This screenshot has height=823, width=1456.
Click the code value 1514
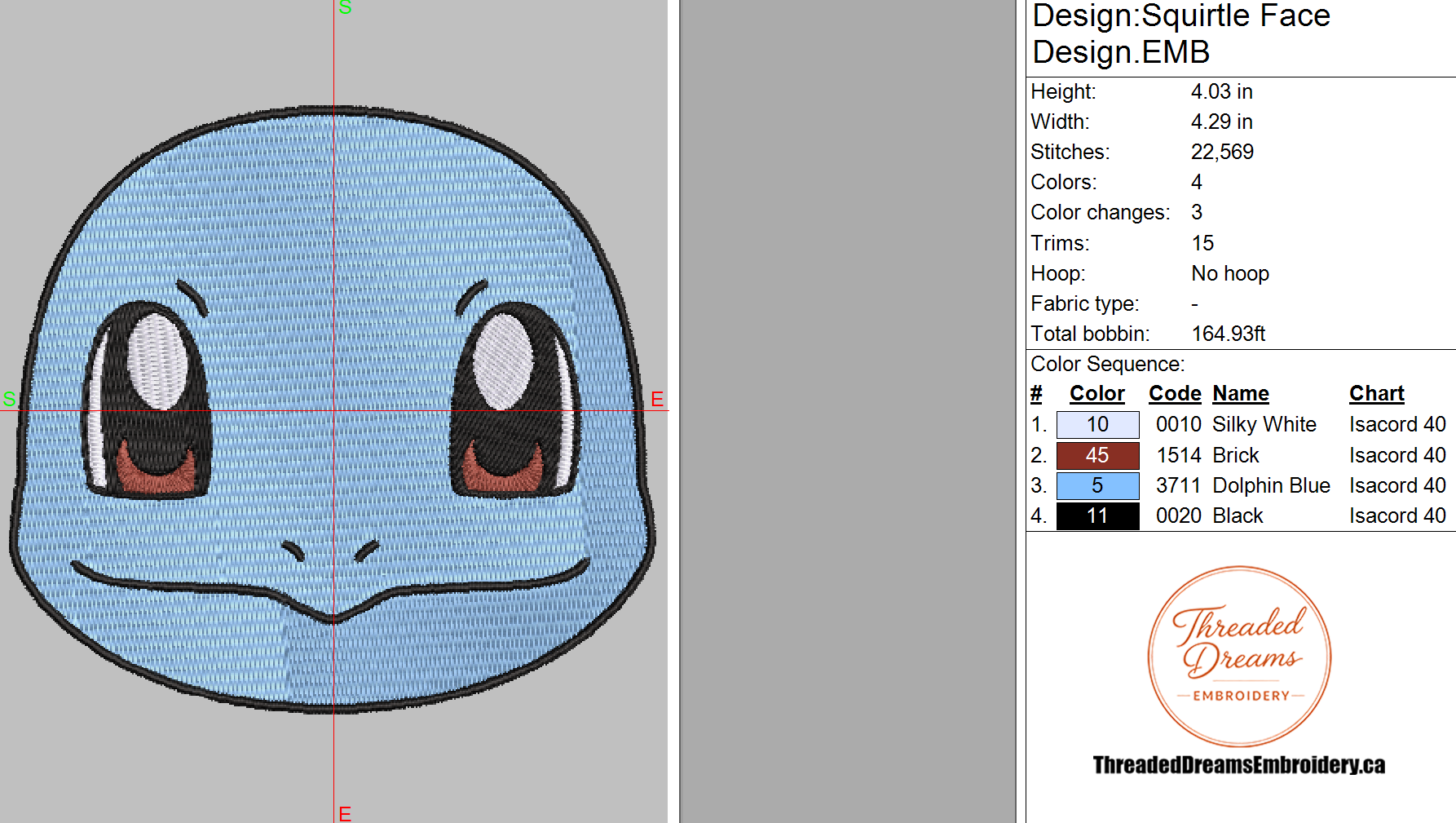click(1178, 455)
